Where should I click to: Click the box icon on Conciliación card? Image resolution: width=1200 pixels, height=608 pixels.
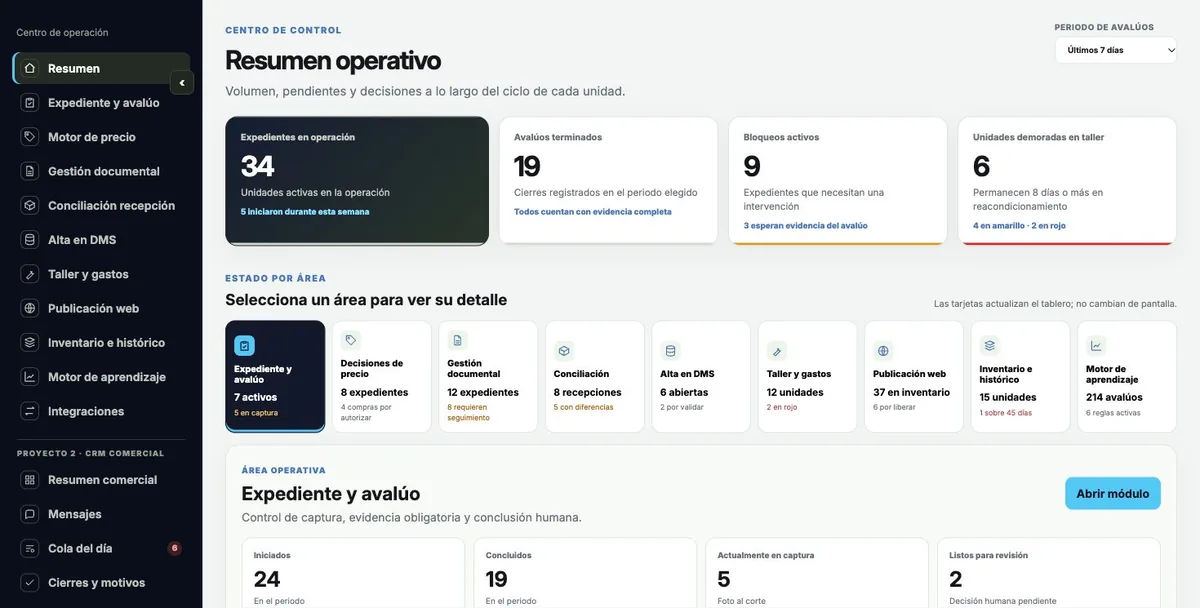point(564,351)
